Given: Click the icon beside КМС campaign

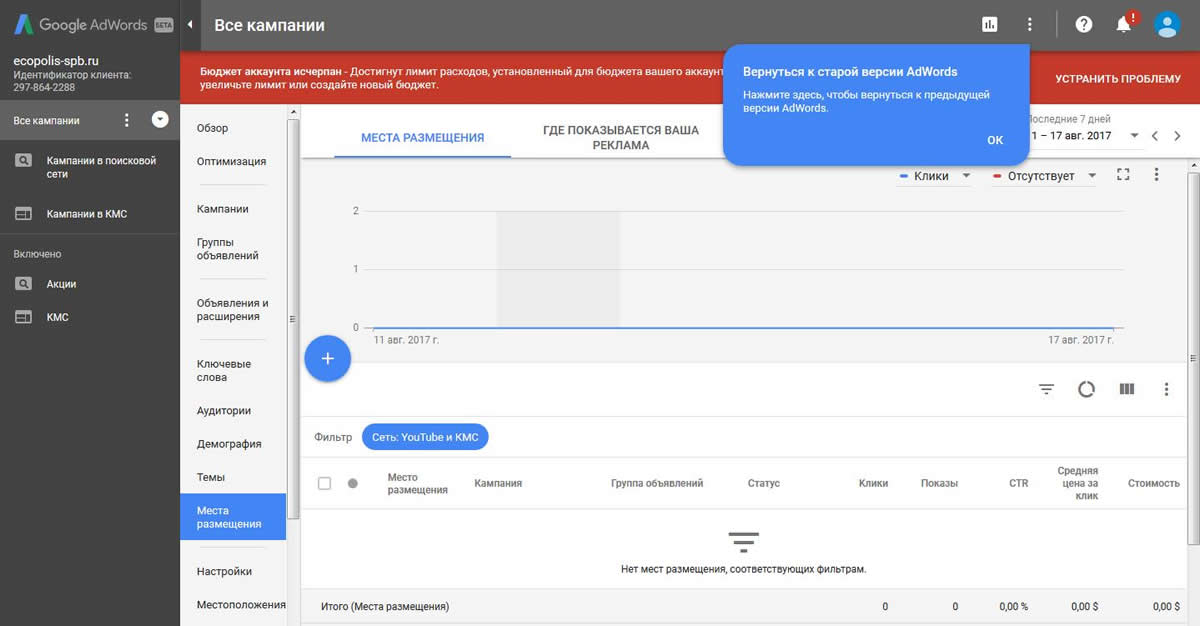Looking at the screenshot, I should [x=24, y=317].
